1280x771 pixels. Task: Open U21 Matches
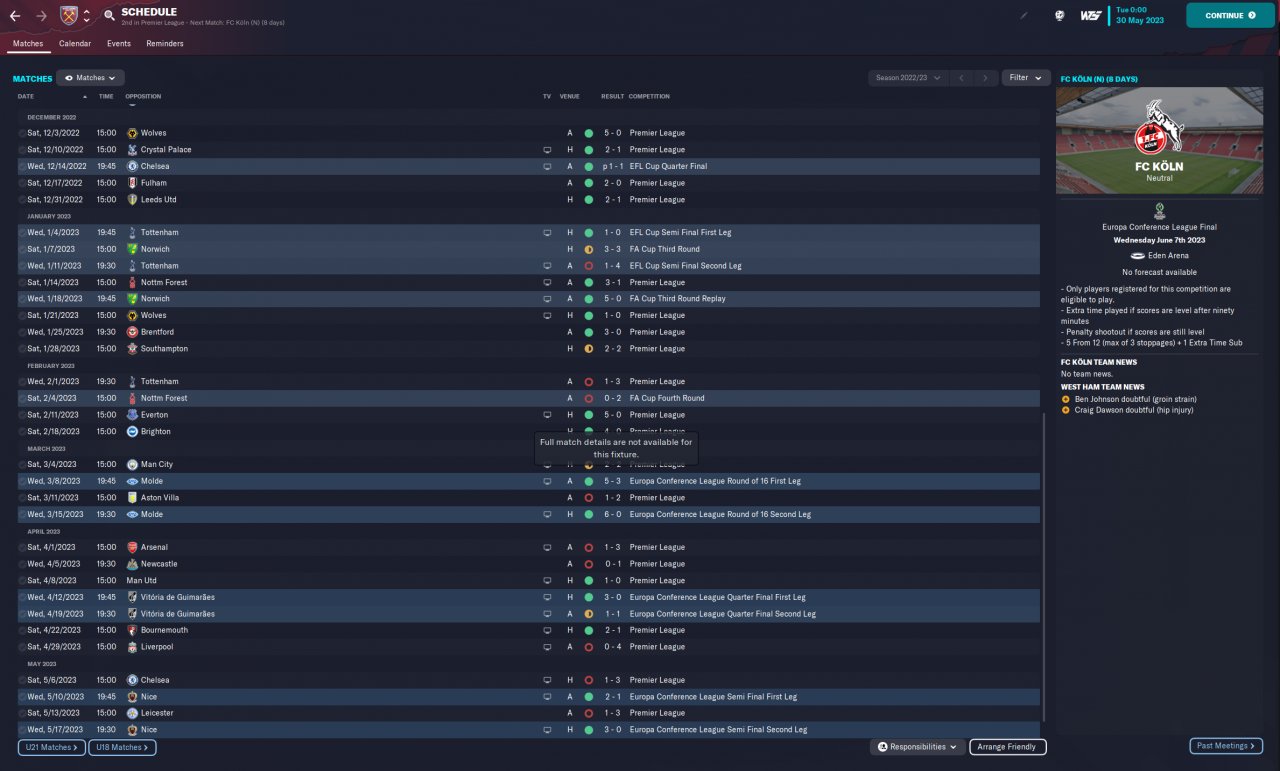[51, 747]
